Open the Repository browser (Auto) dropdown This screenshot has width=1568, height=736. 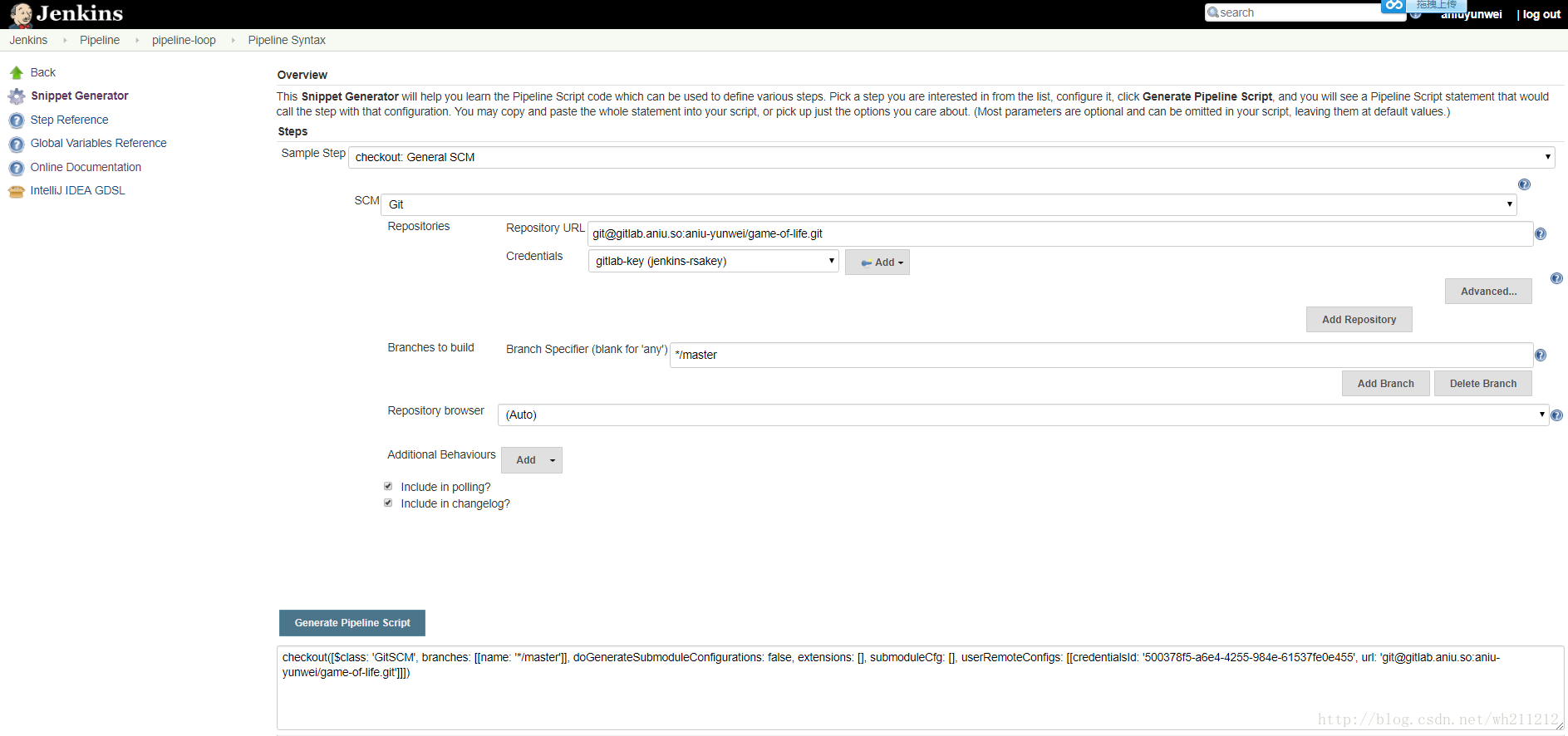tap(1023, 415)
